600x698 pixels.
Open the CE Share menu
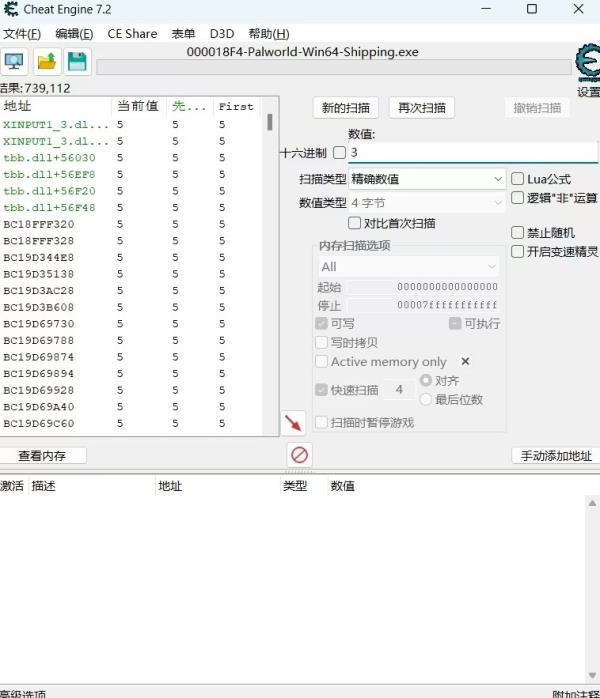tap(132, 33)
